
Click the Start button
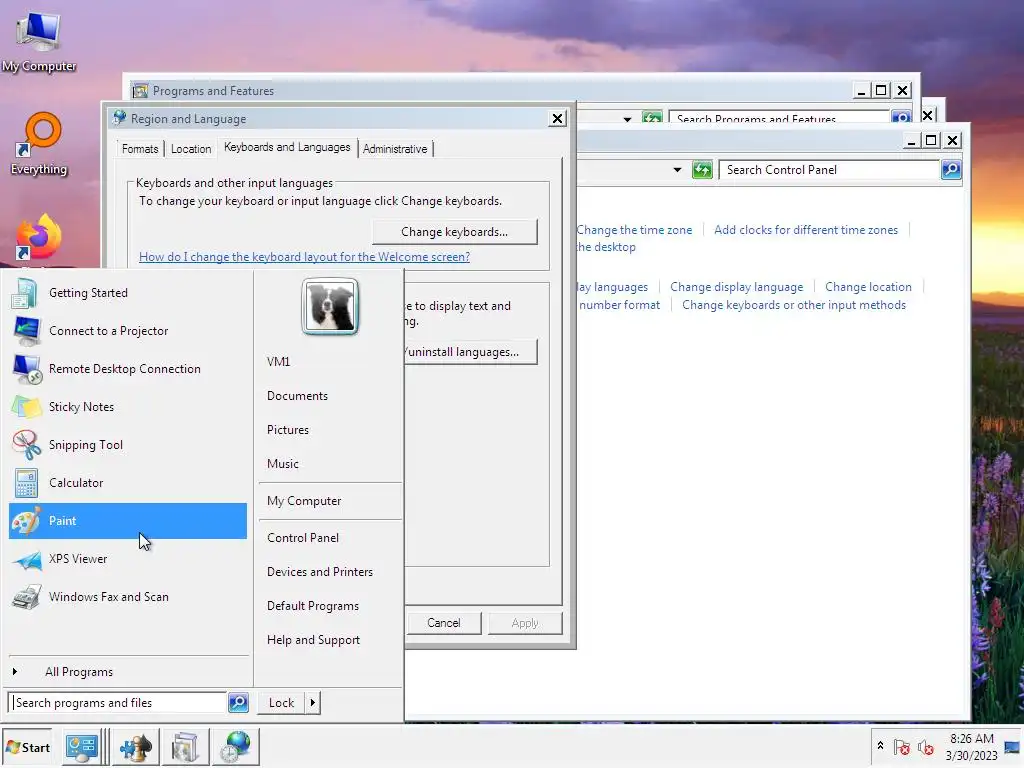(27, 747)
